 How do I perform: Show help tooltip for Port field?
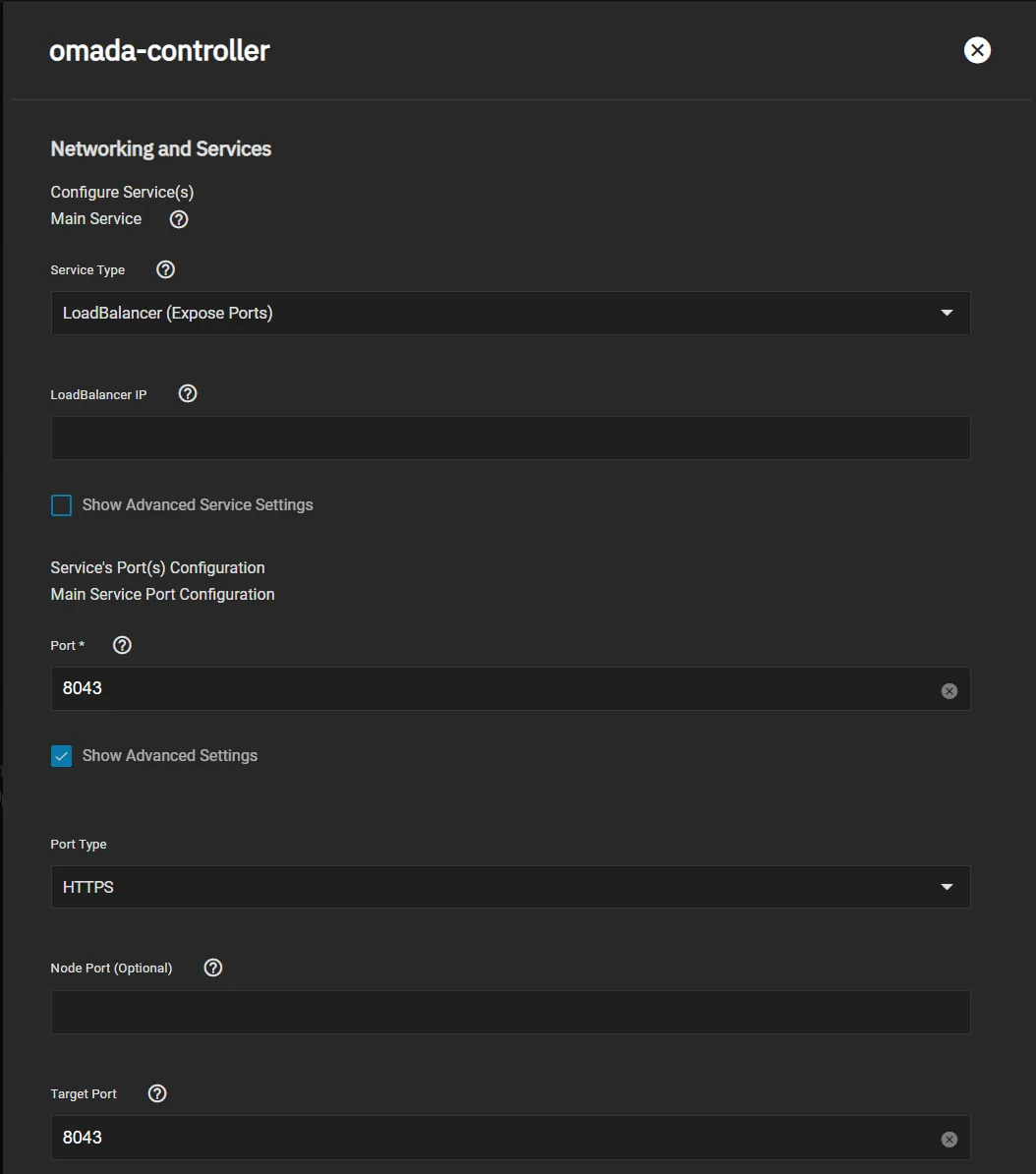tap(122, 645)
